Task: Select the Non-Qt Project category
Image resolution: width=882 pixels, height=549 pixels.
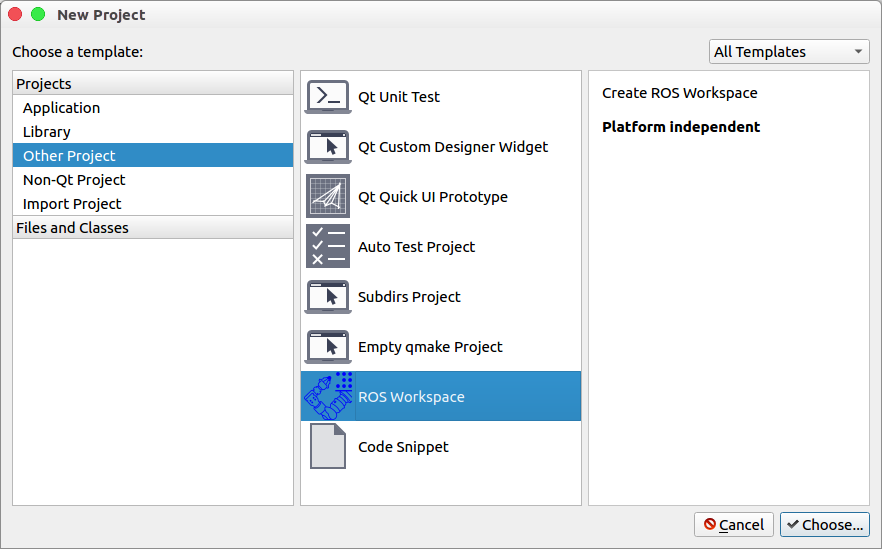Action: coord(74,180)
